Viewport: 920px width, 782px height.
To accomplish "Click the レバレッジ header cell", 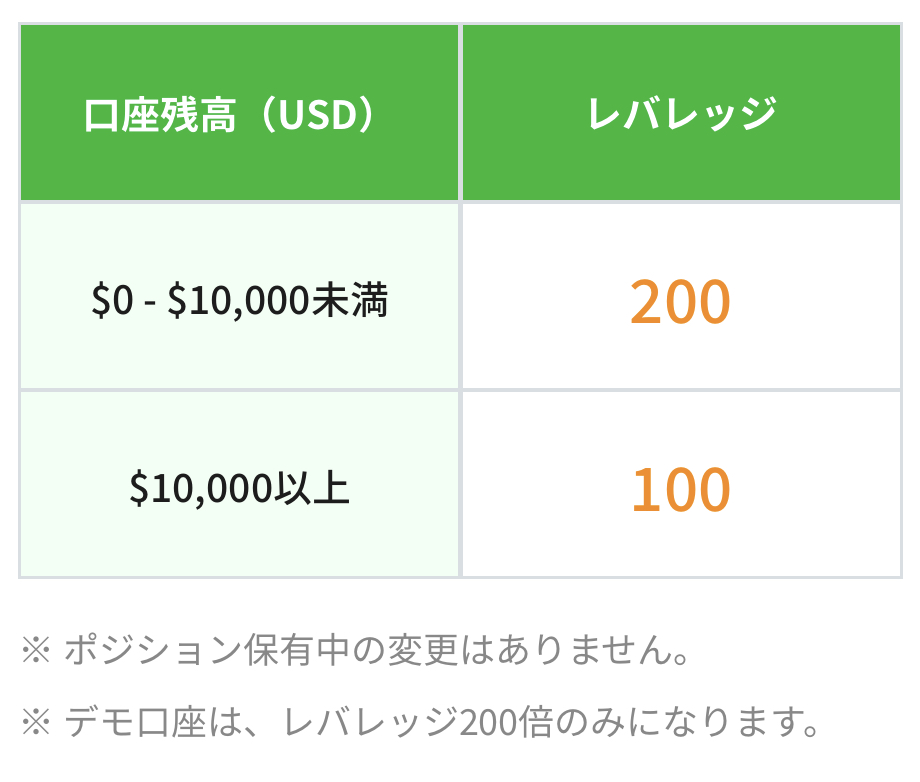I will (682, 113).
